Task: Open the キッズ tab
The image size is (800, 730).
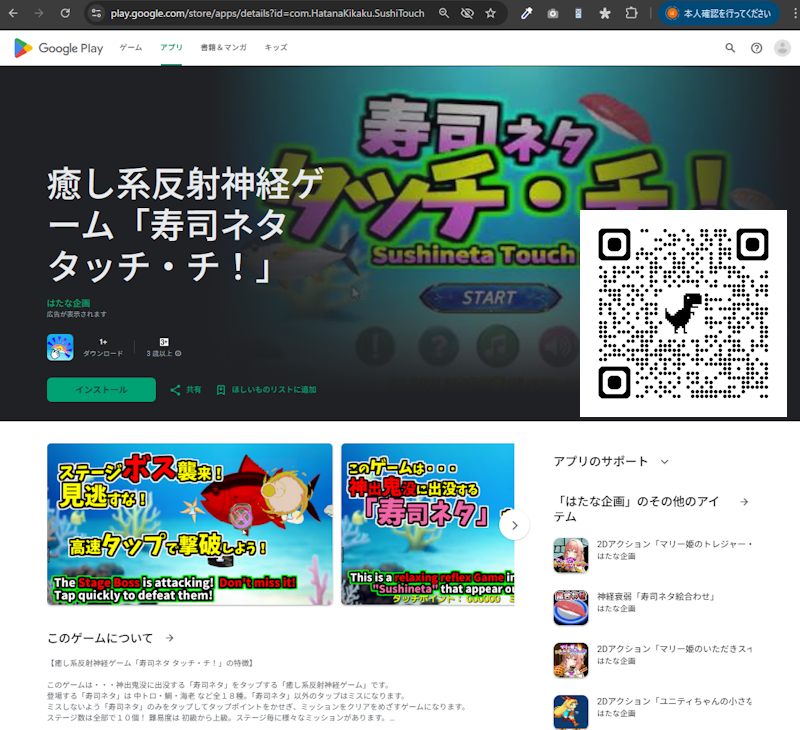Action: (276, 47)
